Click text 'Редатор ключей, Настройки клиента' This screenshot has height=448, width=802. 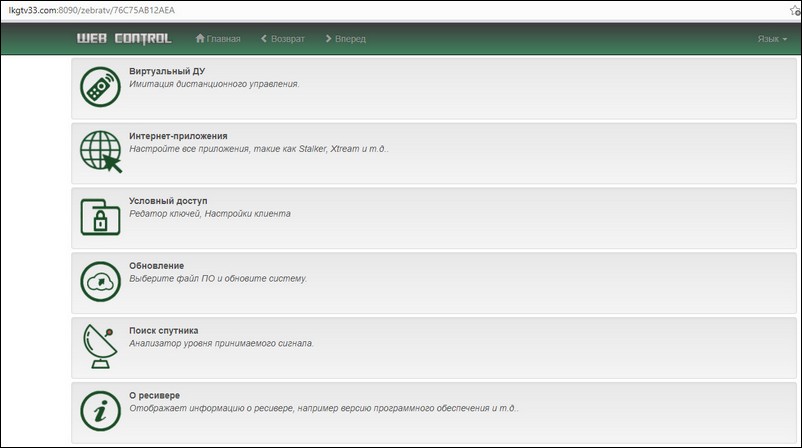coord(210,214)
